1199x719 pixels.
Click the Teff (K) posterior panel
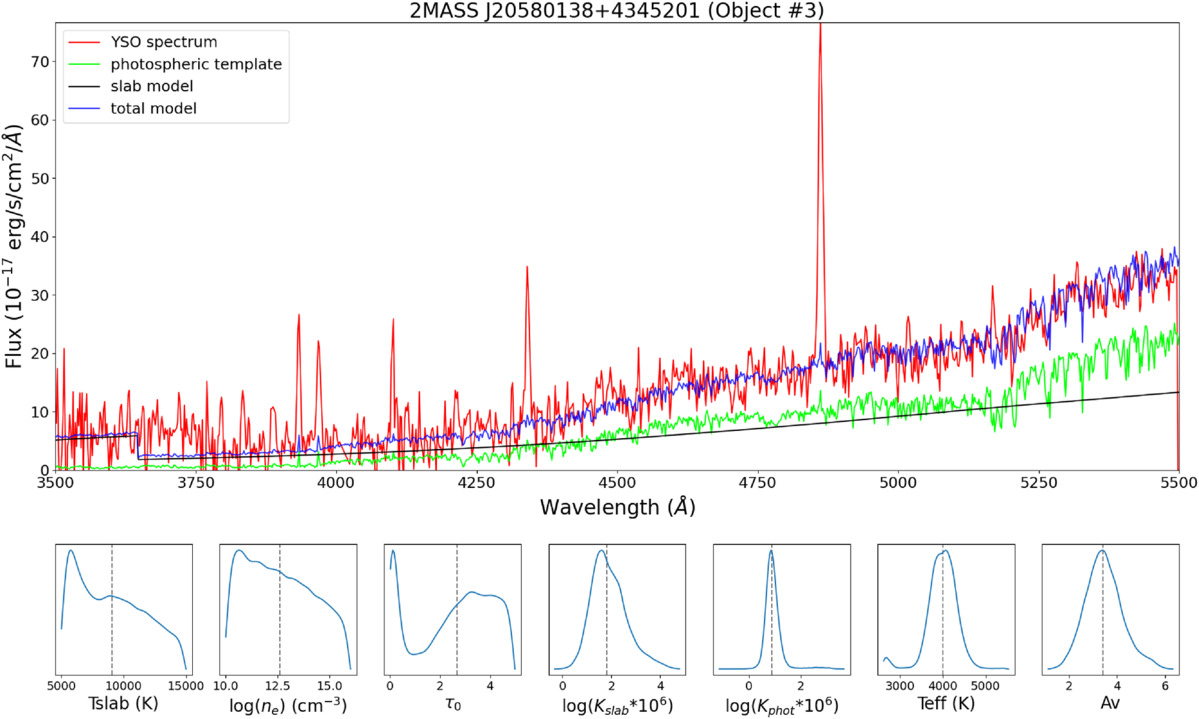click(x=946, y=610)
